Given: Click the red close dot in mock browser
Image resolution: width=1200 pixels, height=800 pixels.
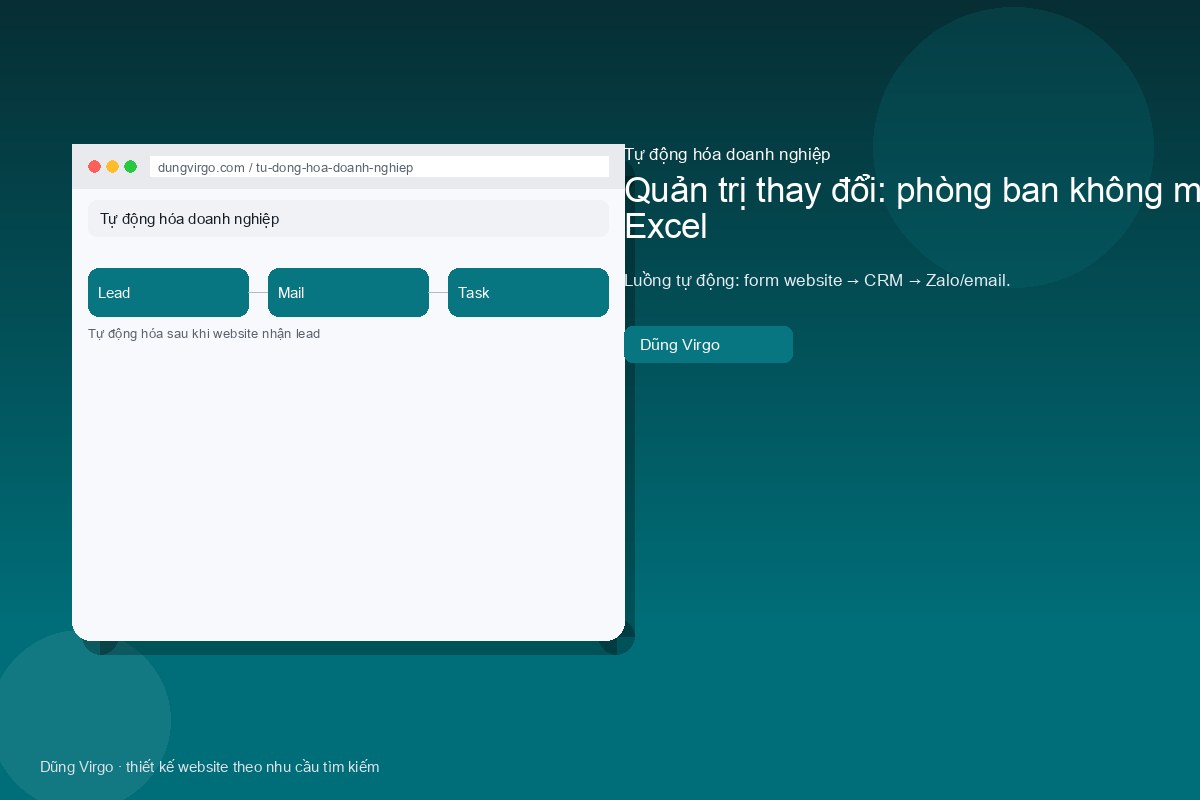Looking at the screenshot, I should pos(95,167).
